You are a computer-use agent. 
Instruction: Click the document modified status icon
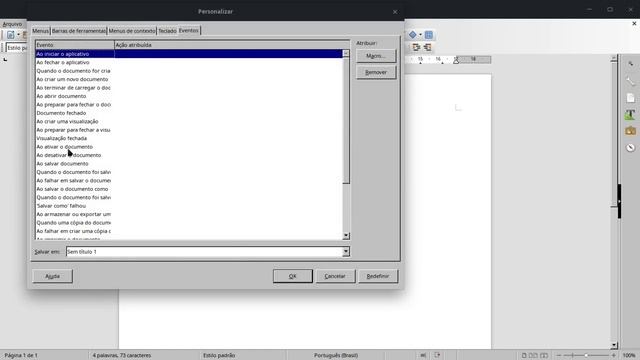[437, 355]
